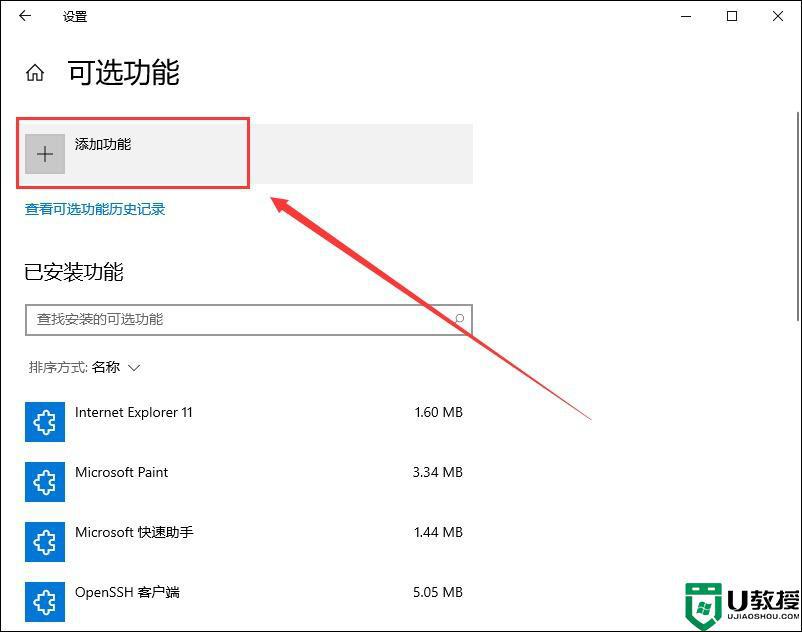802x632 pixels.
Task: Go to Settings home via house icon
Action: point(35,73)
